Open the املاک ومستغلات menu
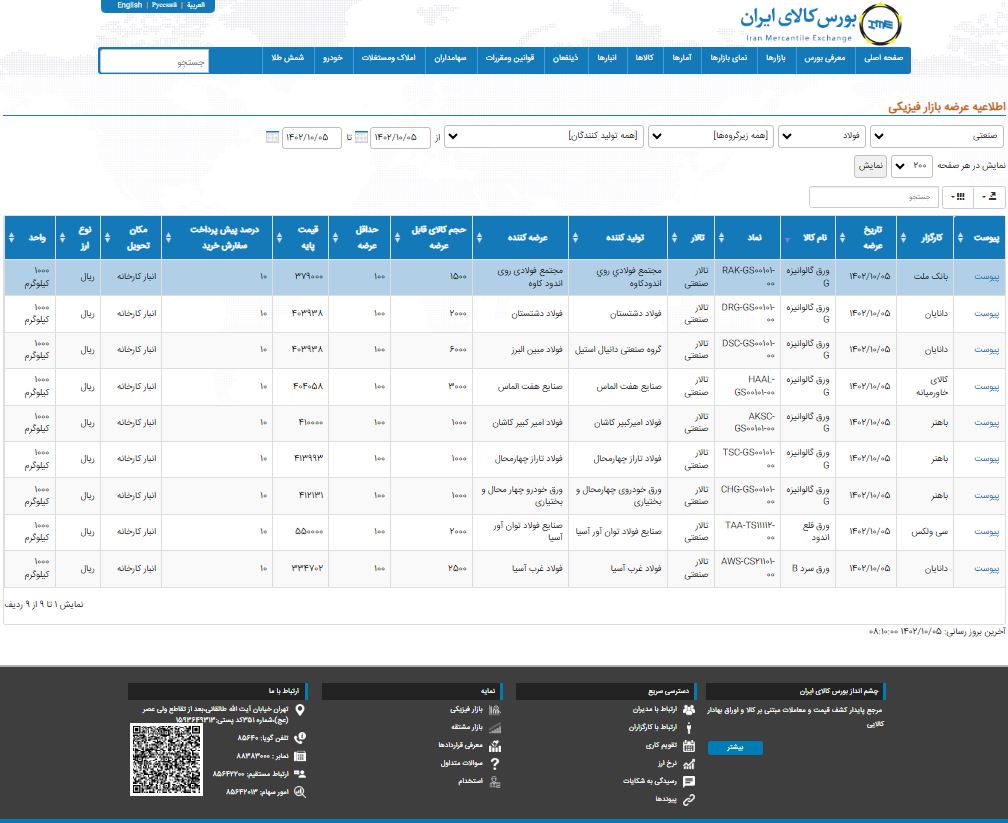Image resolution: width=1008 pixels, height=823 pixels. coord(389,59)
